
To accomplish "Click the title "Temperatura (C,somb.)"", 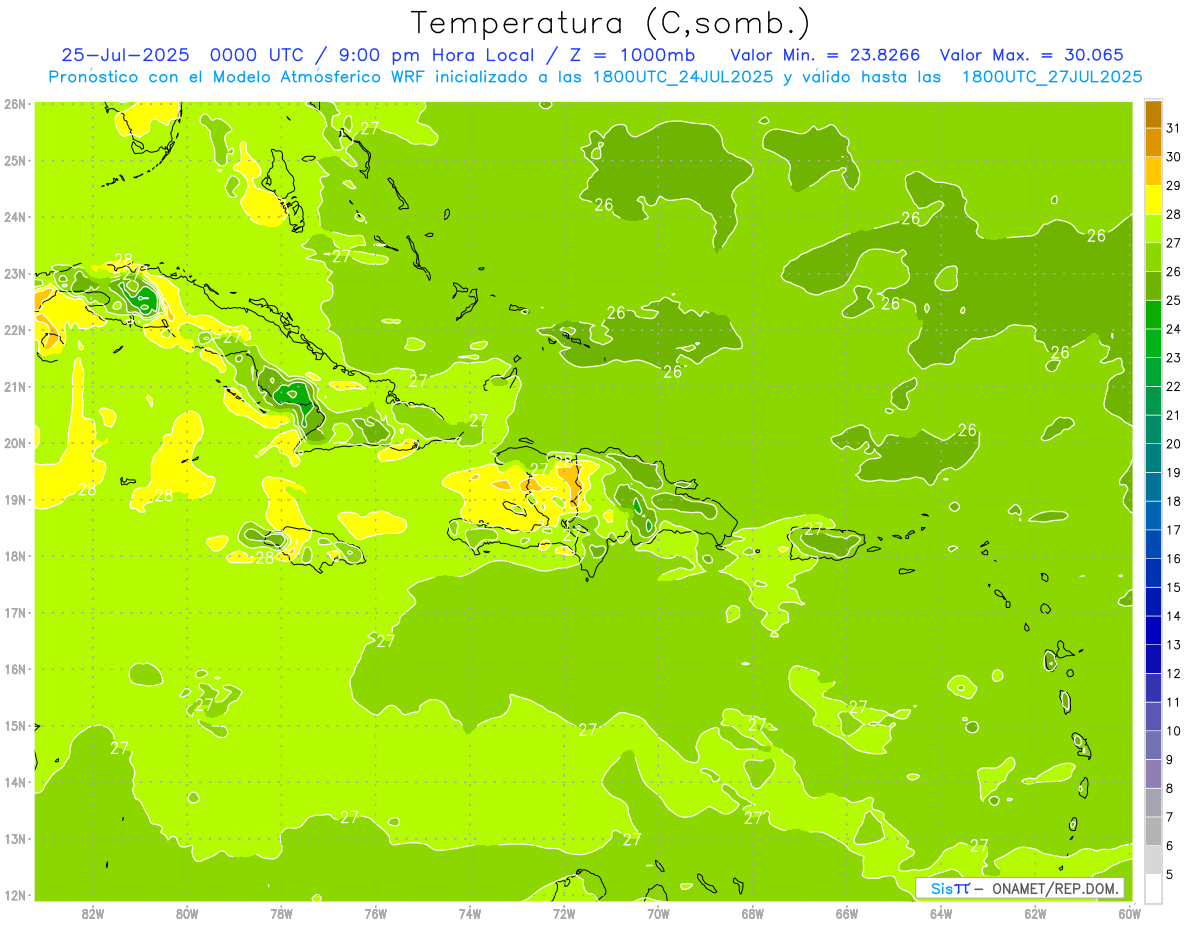I will [x=611, y=24].
